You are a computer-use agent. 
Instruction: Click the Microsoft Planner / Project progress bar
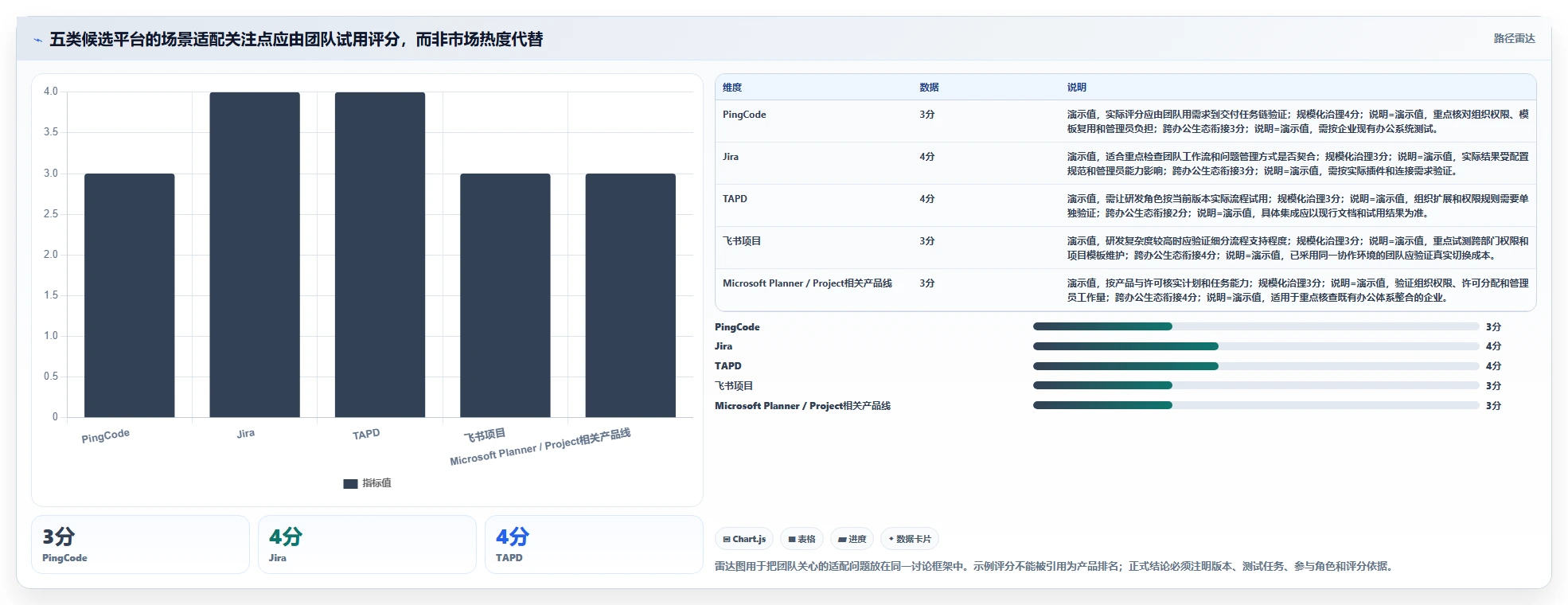1256,405
